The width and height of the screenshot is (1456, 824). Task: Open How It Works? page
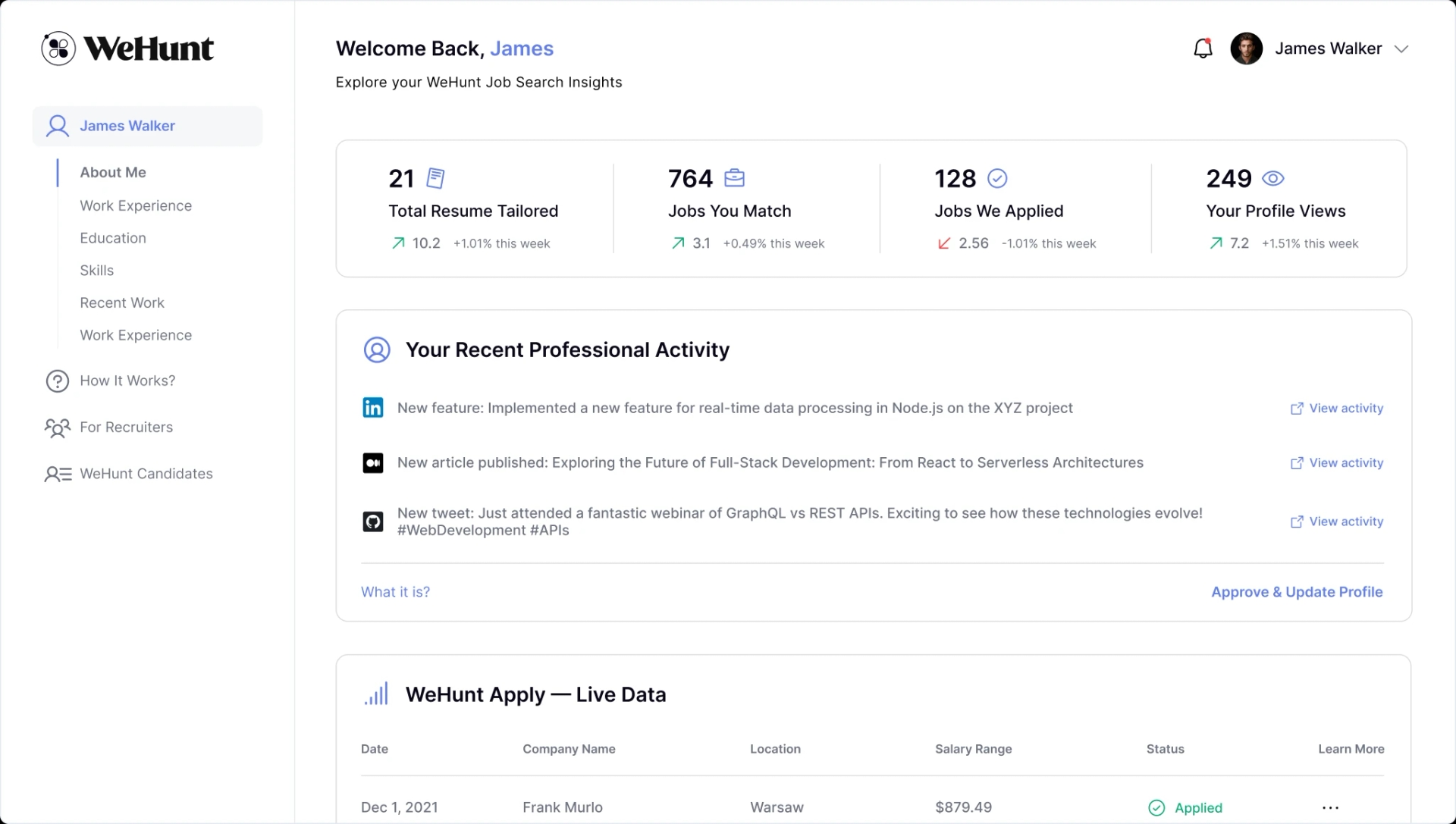[x=127, y=381]
